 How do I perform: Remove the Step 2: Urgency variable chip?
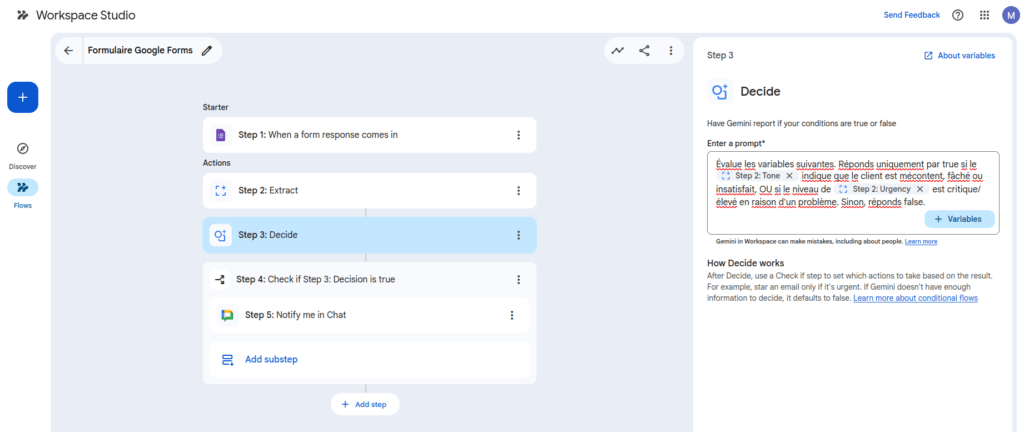tap(920, 189)
